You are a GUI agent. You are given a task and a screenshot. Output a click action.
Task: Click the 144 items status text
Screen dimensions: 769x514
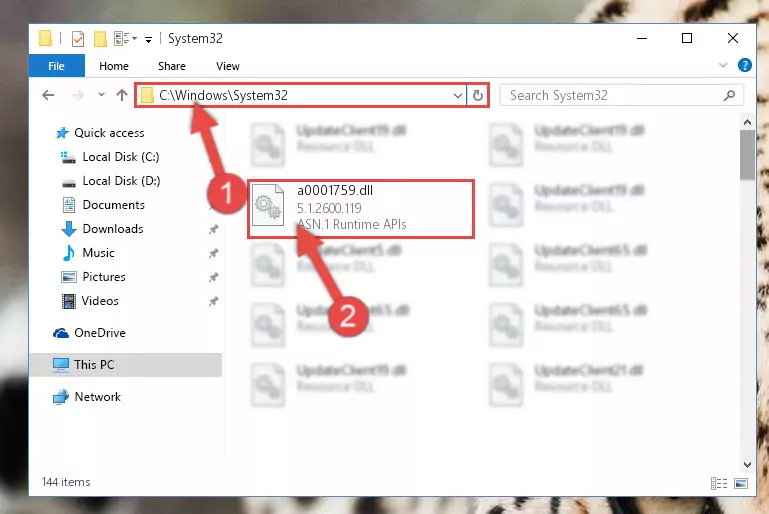pyautogui.click(x=66, y=482)
